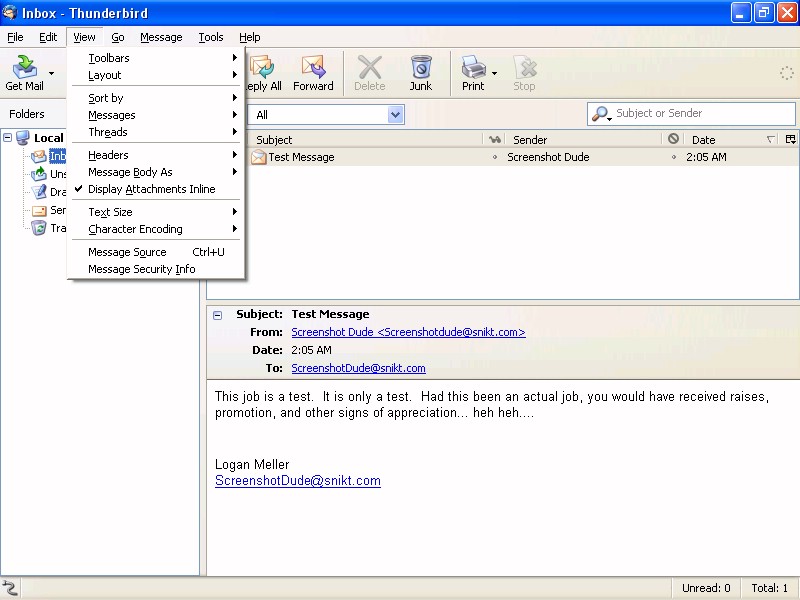This screenshot has height=600, width=800.
Task: Click the Forward toolbar button
Action: [x=313, y=73]
